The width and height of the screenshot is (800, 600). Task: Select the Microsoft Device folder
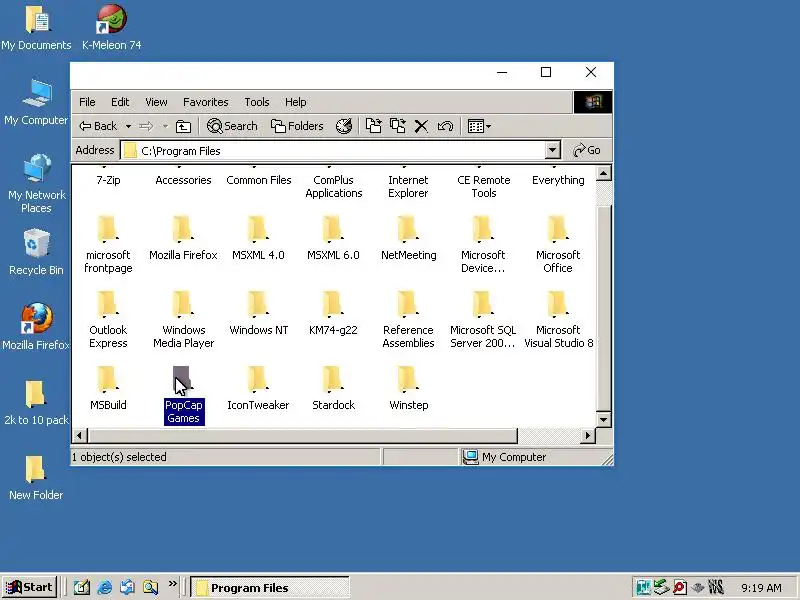click(x=483, y=245)
